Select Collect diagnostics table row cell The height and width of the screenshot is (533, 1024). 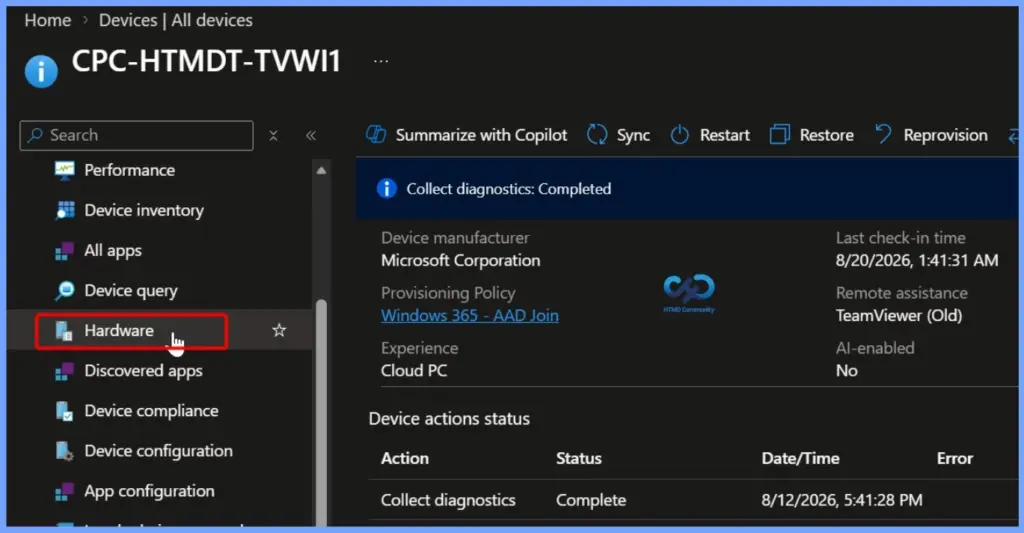[448, 500]
